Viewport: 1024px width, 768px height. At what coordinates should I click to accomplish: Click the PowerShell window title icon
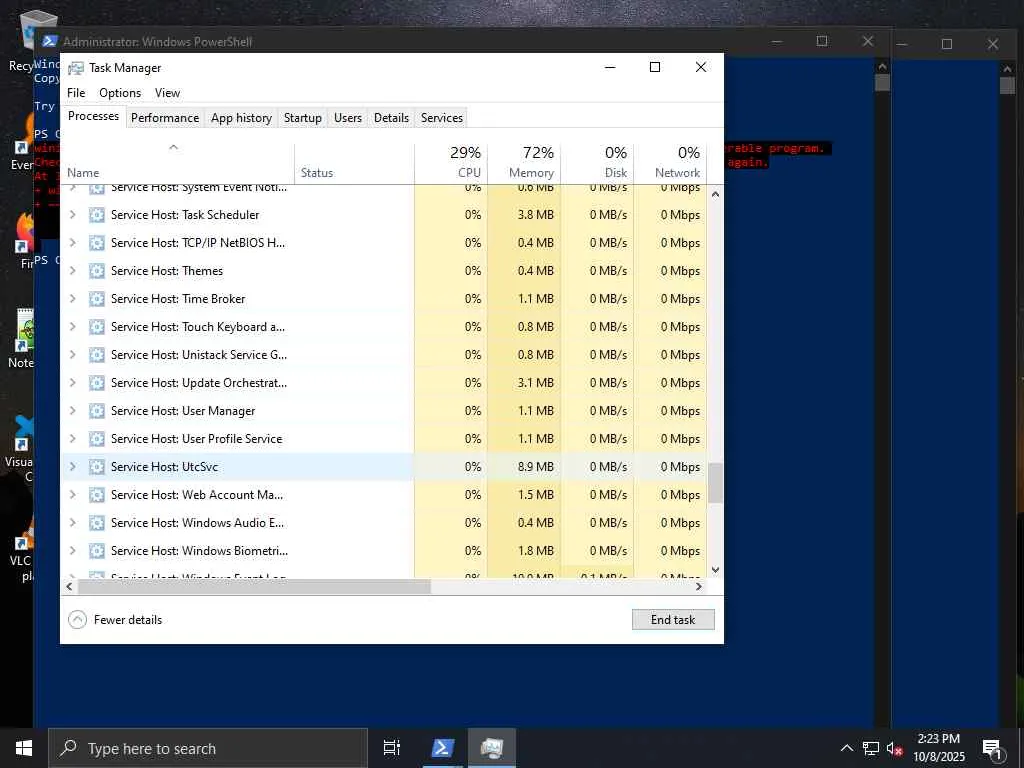[x=50, y=41]
